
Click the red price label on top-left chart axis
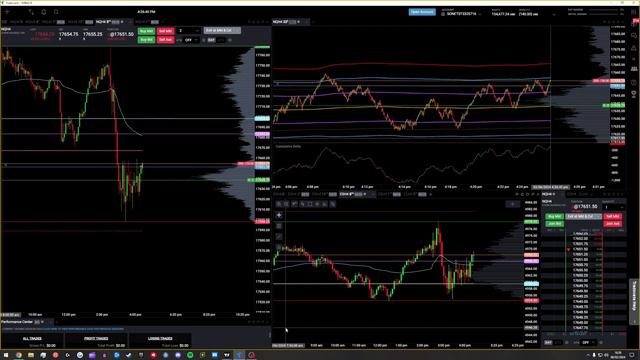point(262,221)
